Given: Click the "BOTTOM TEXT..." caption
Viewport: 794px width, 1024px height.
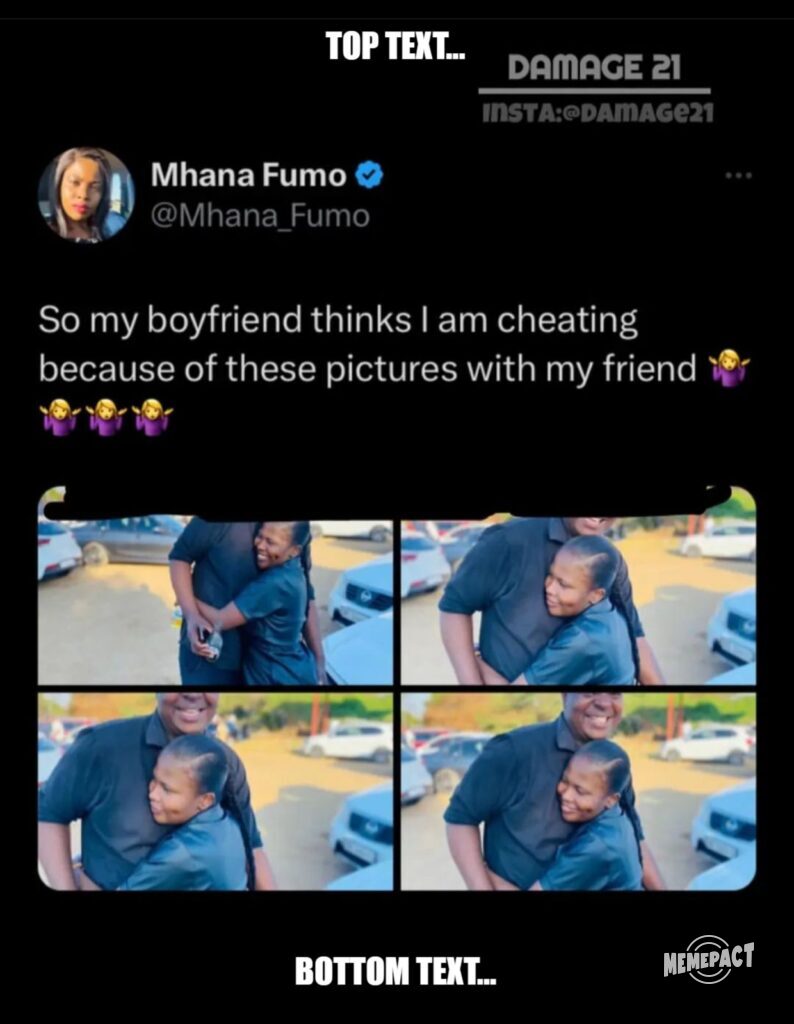Looking at the screenshot, I should click(x=395, y=970).
